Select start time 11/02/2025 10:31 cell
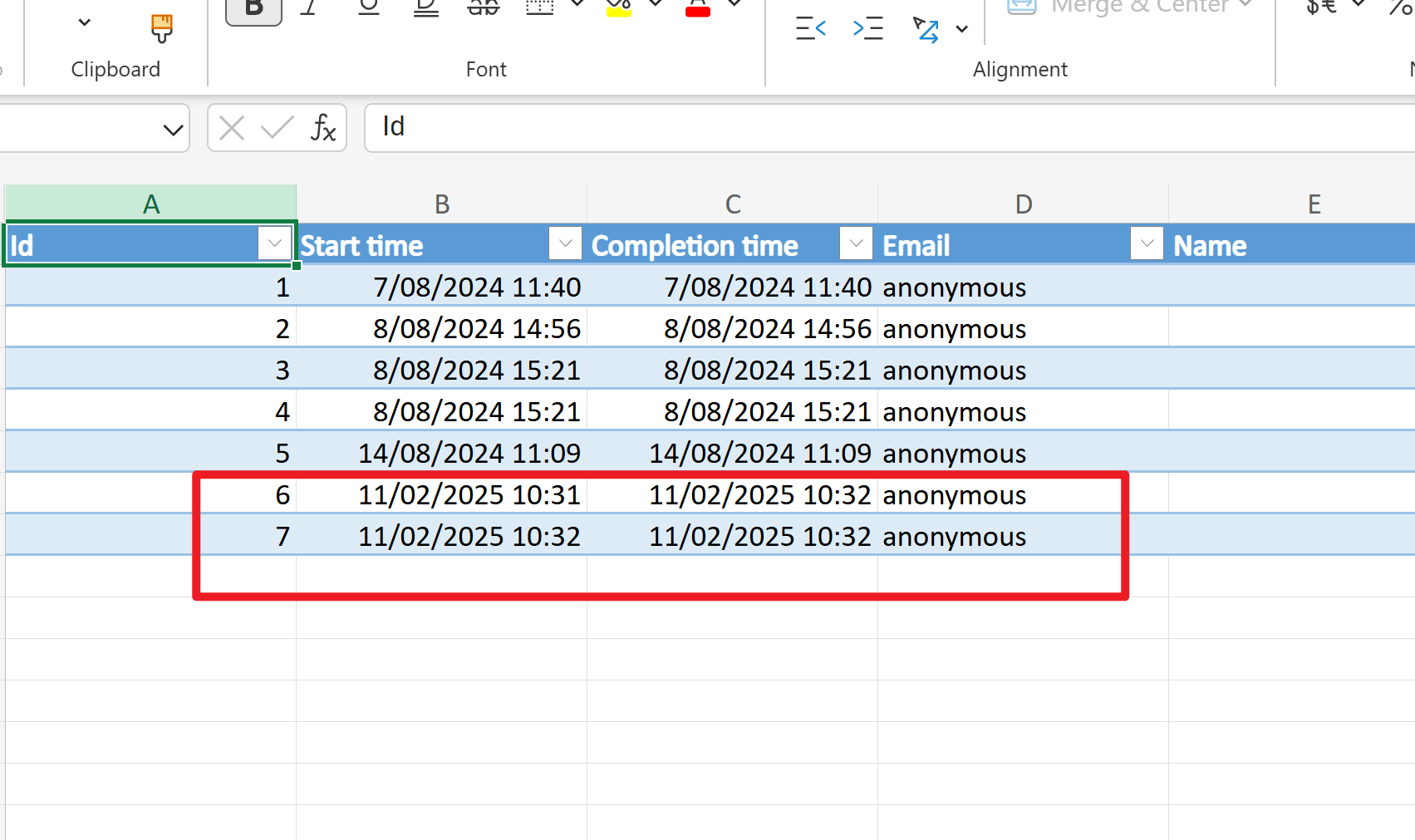Screen dimensions: 1415x840 [x=442, y=494]
